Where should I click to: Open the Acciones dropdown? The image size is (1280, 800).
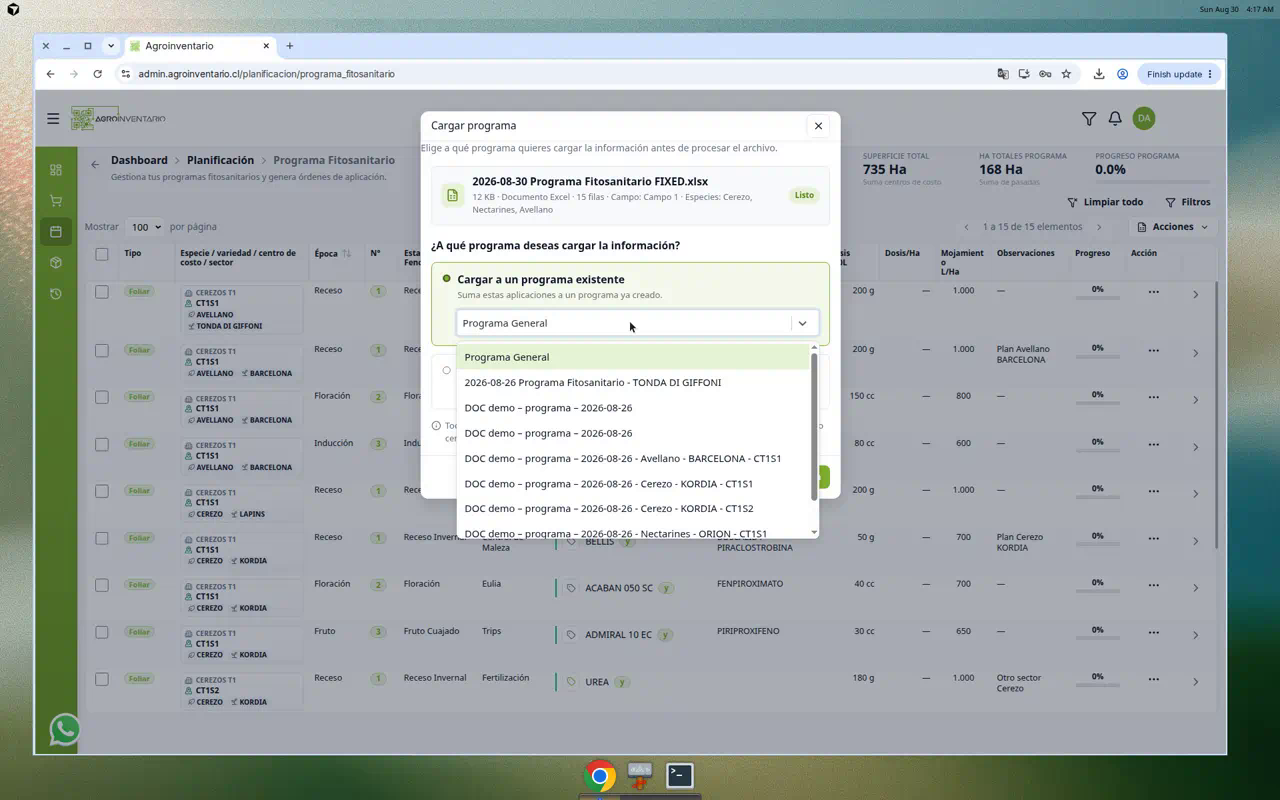click(x=1173, y=227)
